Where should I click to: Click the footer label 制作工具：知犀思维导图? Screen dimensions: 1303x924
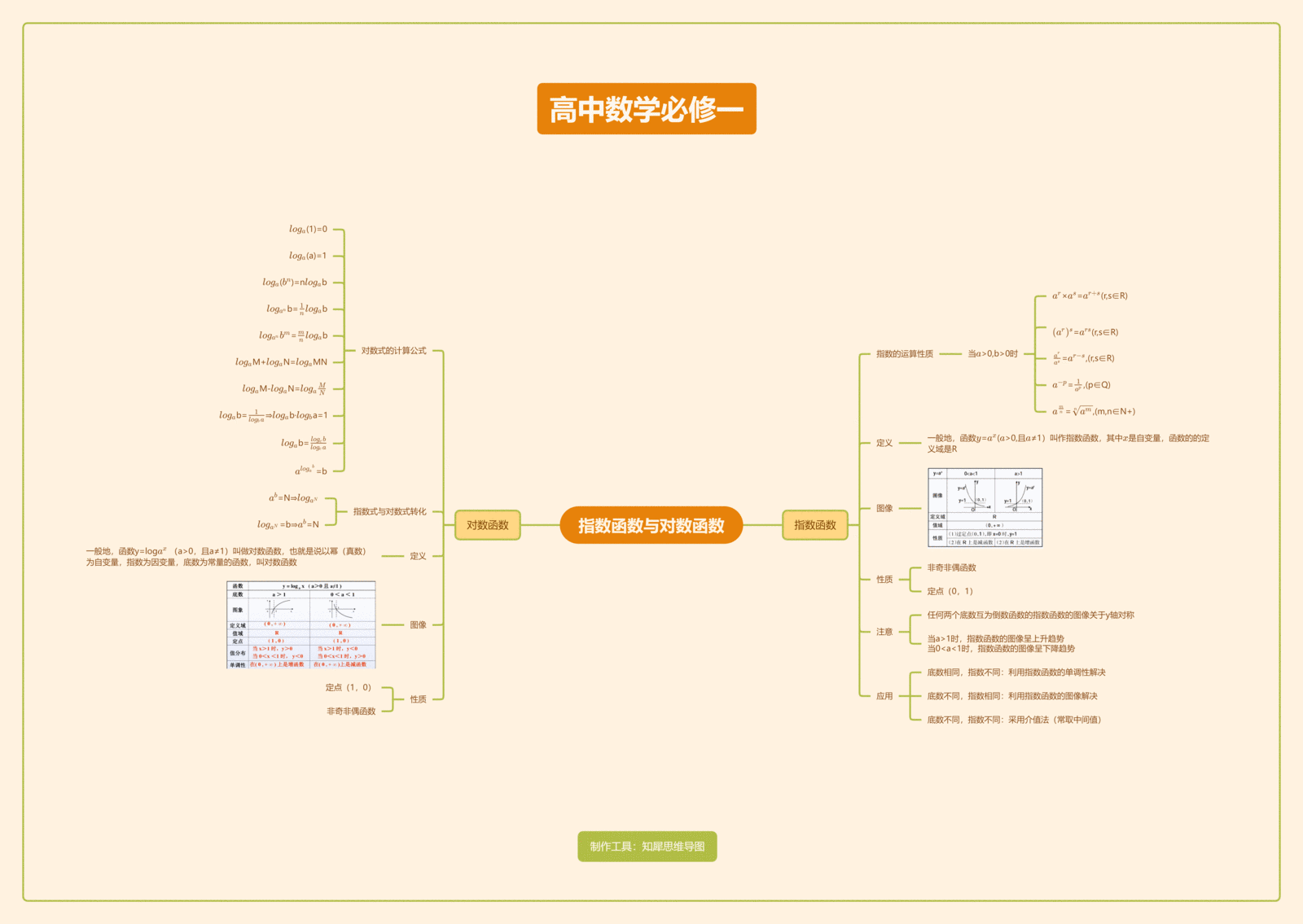[x=647, y=847]
